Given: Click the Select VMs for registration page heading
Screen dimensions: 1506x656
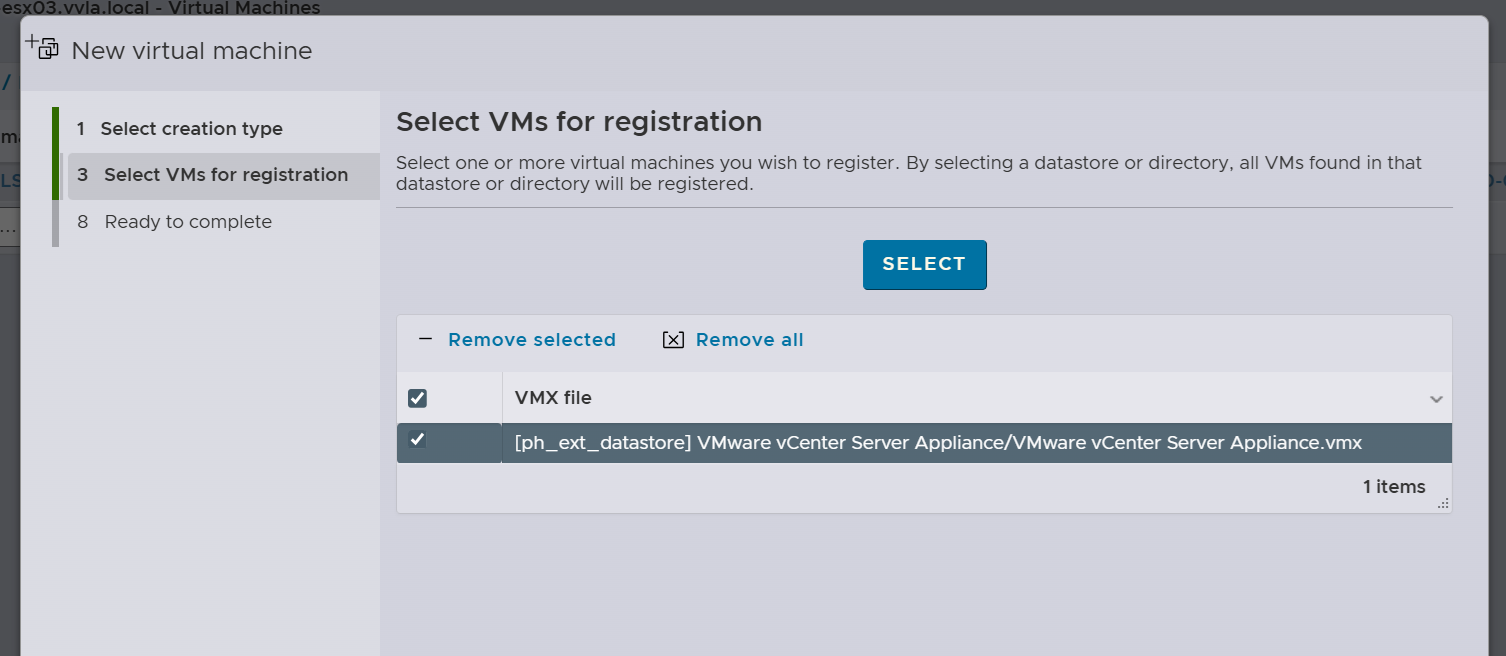Looking at the screenshot, I should 579,121.
